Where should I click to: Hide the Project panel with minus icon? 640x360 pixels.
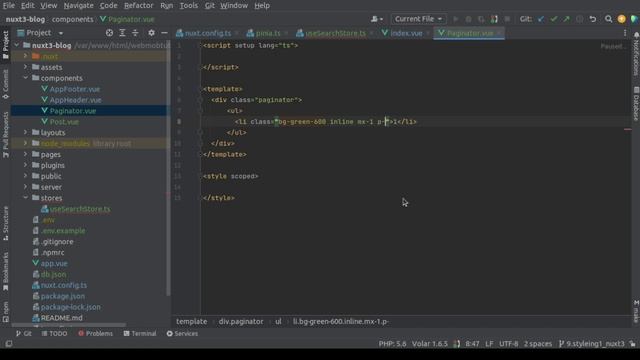(x=164, y=33)
